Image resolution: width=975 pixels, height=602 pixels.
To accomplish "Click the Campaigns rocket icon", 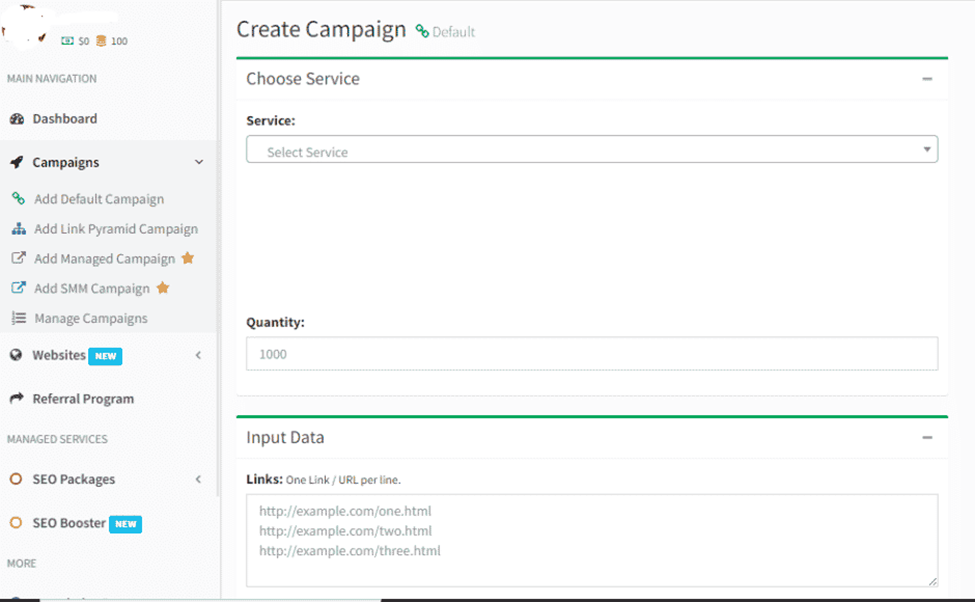I will click(x=16, y=162).
